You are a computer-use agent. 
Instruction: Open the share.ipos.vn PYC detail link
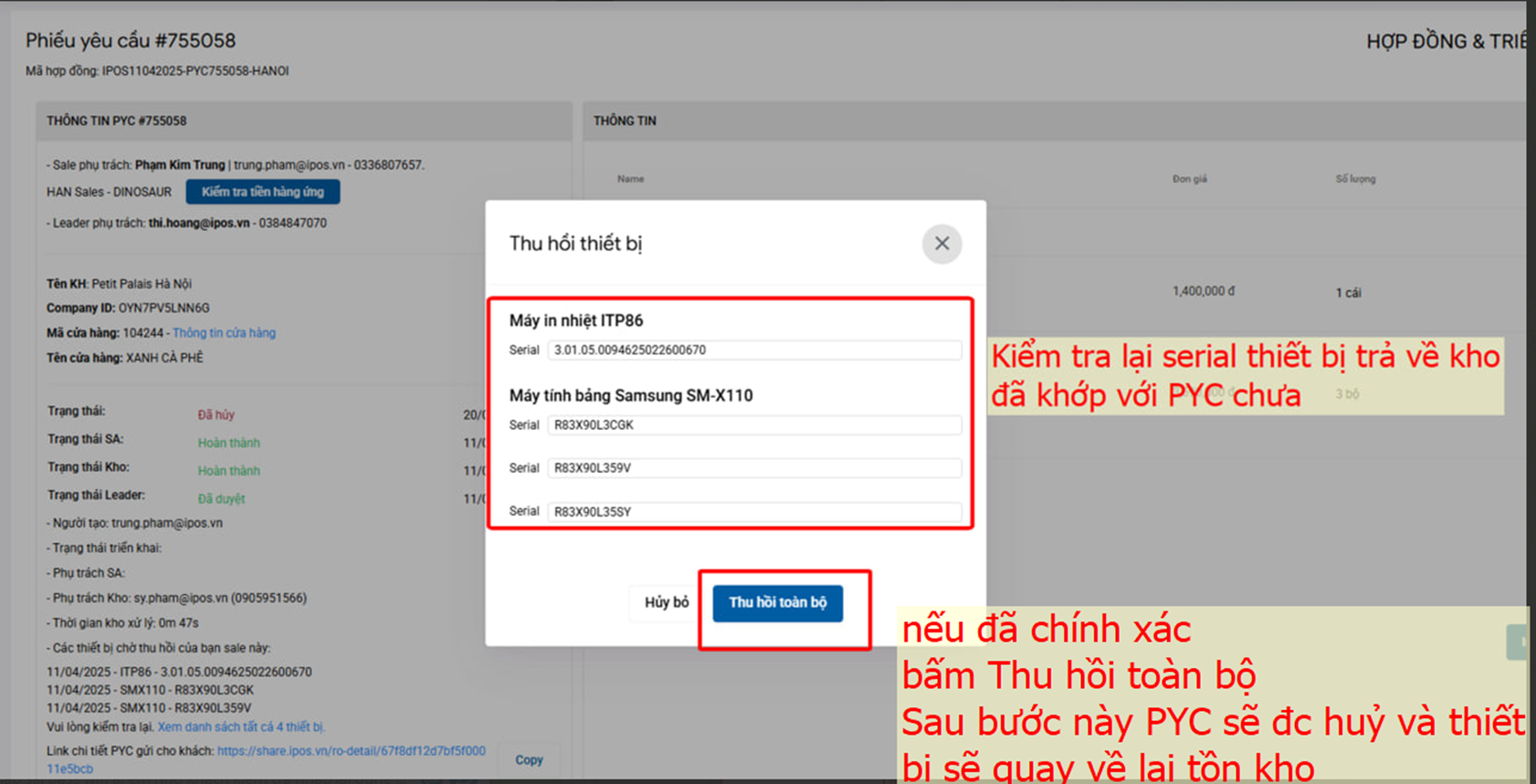[267, 759]
